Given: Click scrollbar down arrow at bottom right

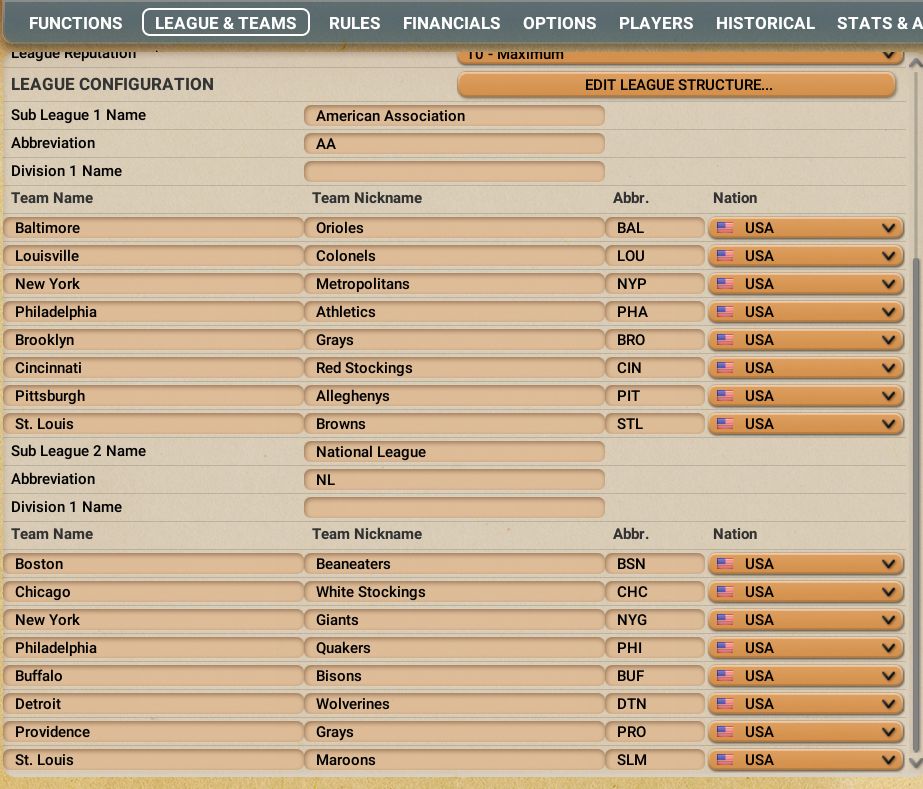Looking at the screenshot, I should pyautogui.click(x=915, y=763).
